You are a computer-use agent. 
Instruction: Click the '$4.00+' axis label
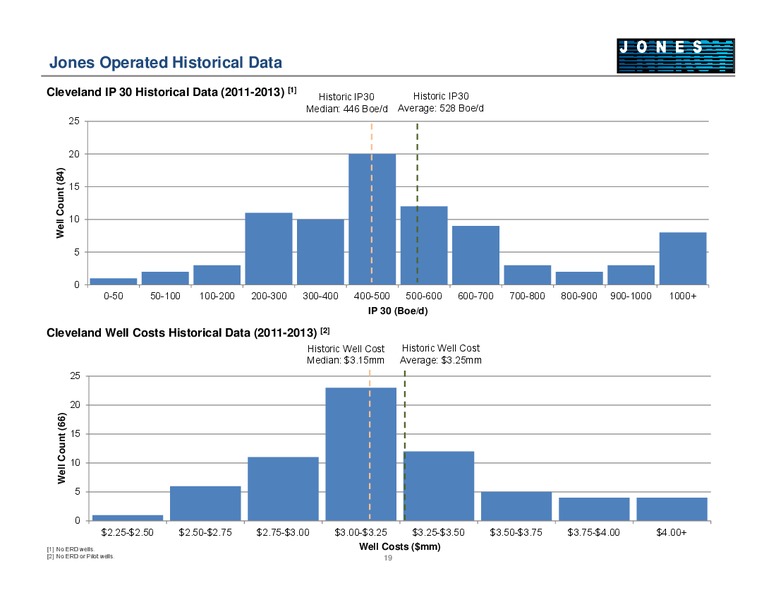[672, 533]
